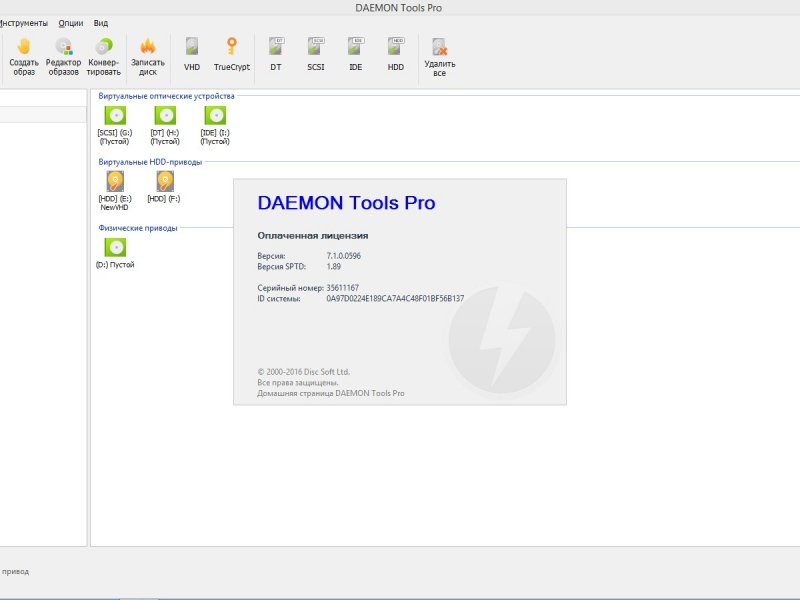Screen dimensions: 800x600
Task: Add a SCSI virtual drive
Action: [x=316, y=54]
